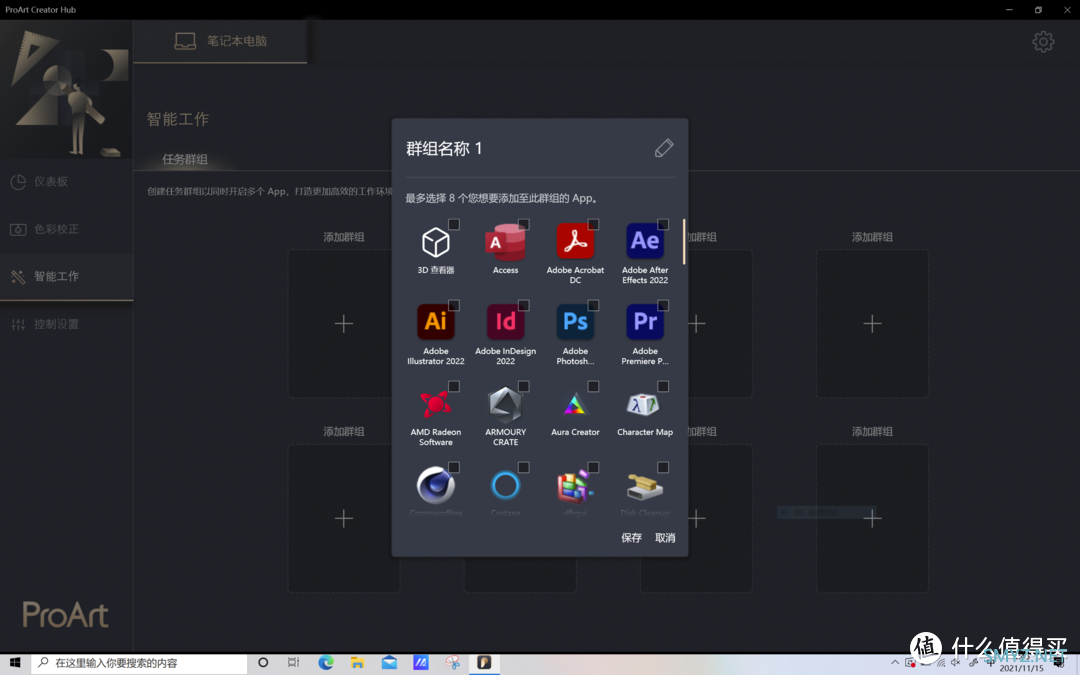This screenshot has width=1080, height=675.
Task: Pick the Disk Cleanup icon
Action: coord(645,486)
